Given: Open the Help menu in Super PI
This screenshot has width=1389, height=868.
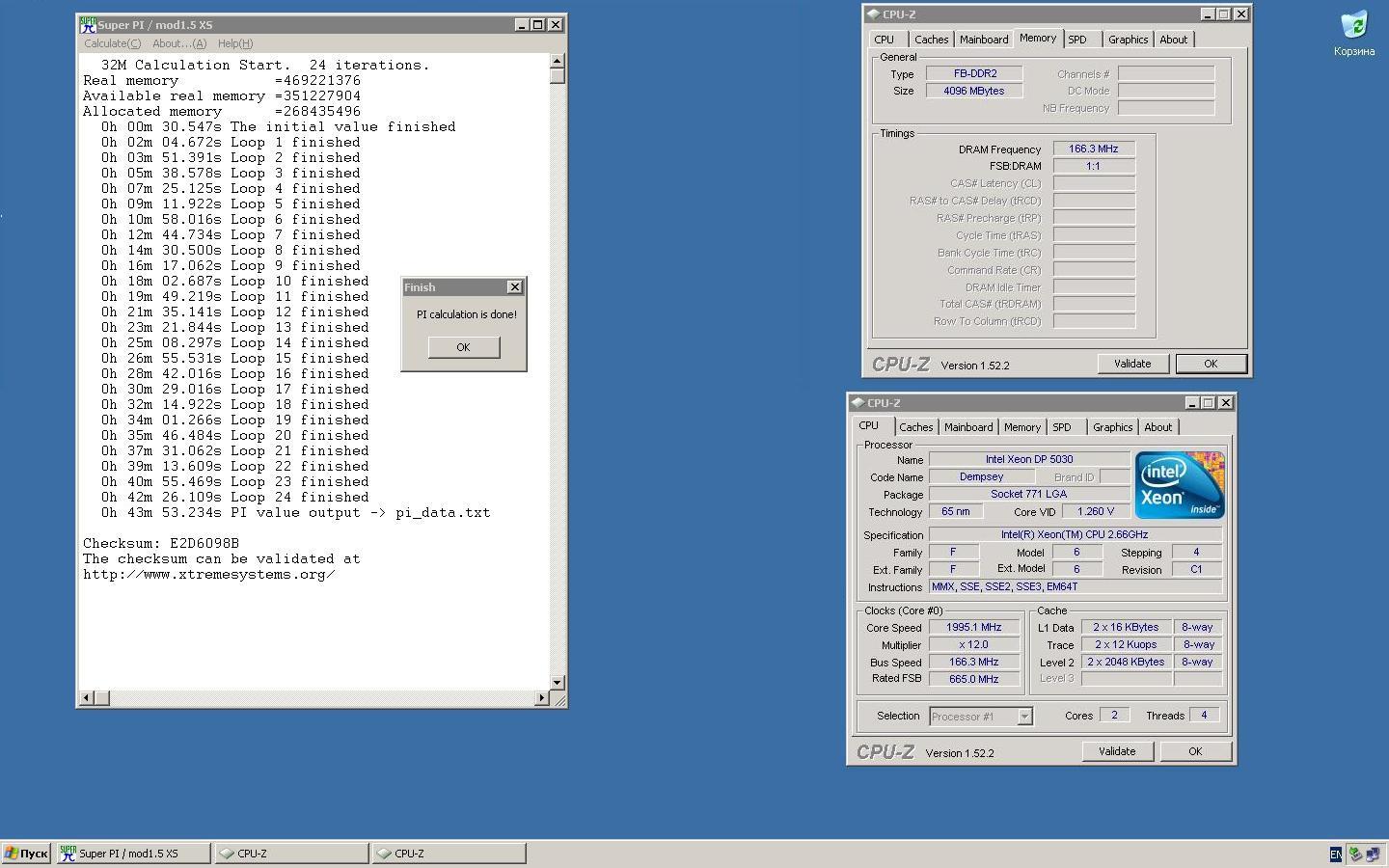Looking at the screenshot, I should (234, 43).
